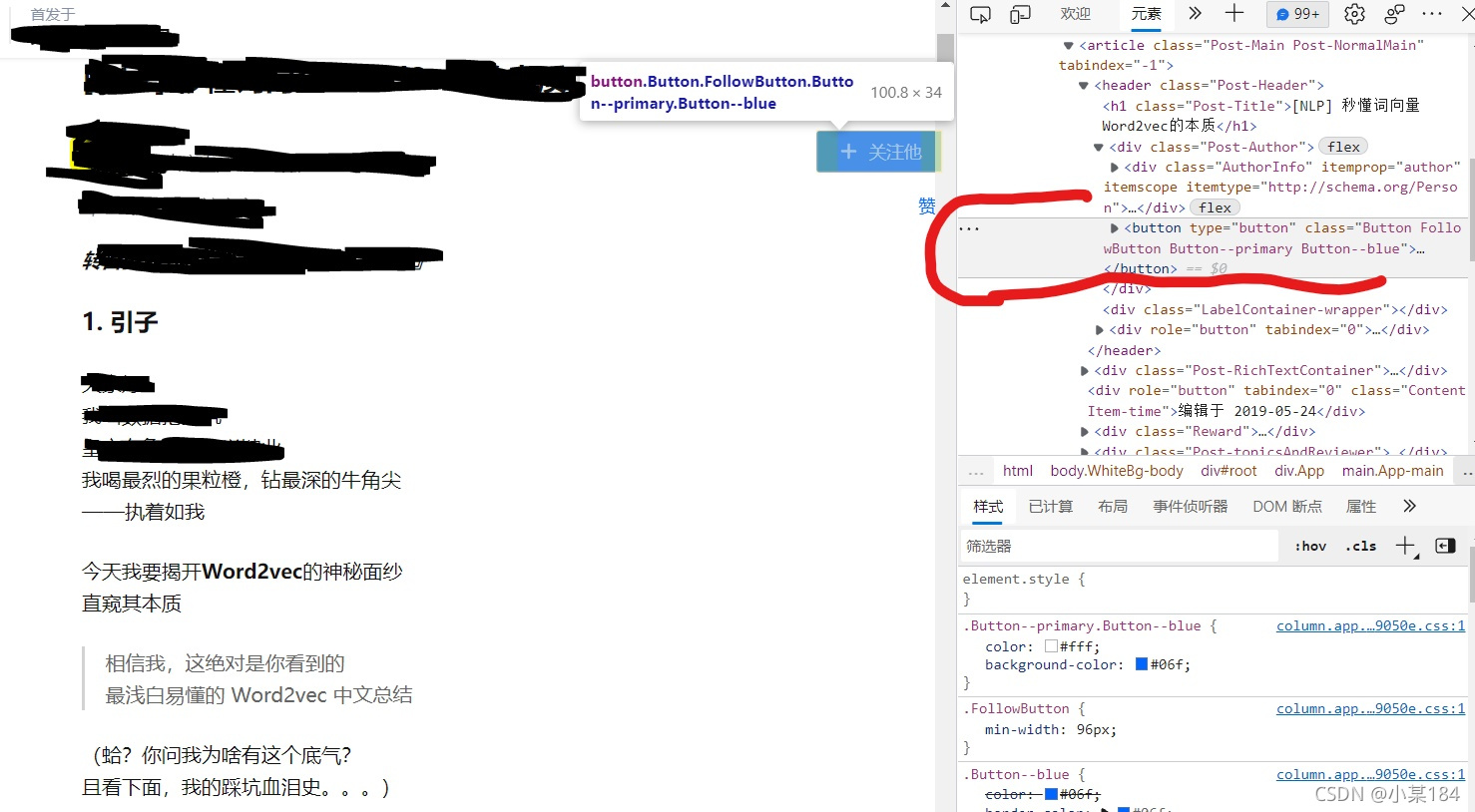Open the background-color #06f swatch
Viewport: 1475px width, 812px height.
tap(1142, 664)
